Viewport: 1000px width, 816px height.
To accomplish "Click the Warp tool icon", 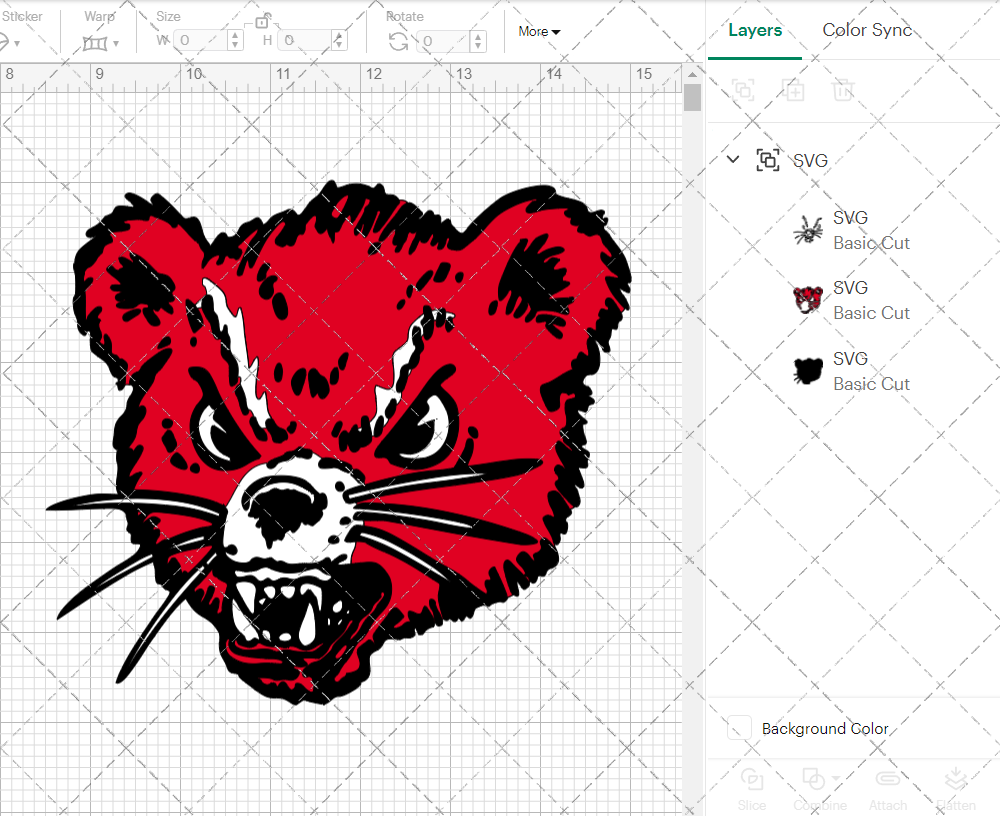I will click(x=95, y=42).
